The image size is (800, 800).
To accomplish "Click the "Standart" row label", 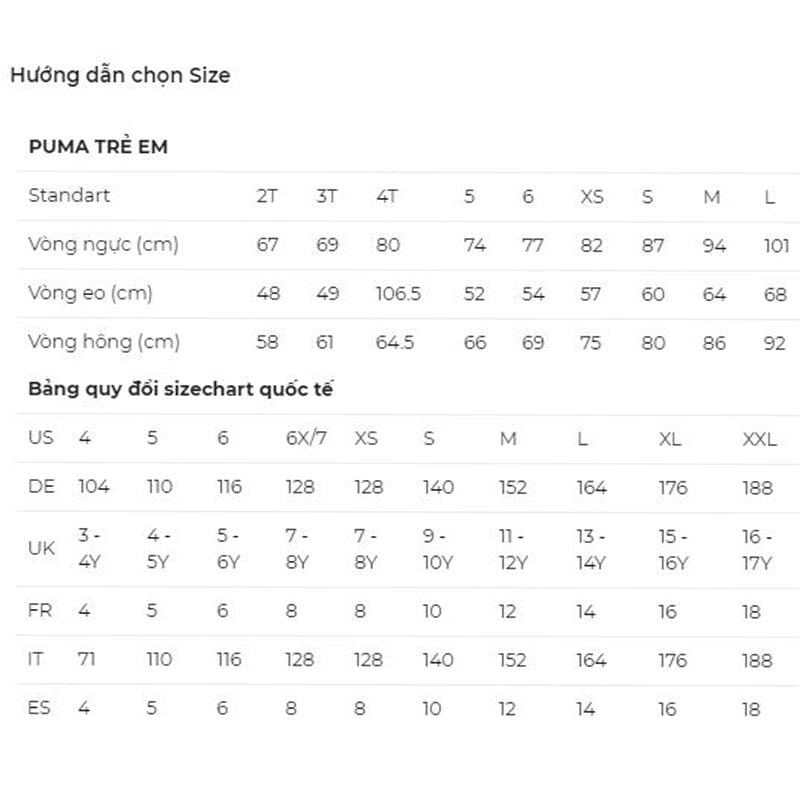I will 69,195.
